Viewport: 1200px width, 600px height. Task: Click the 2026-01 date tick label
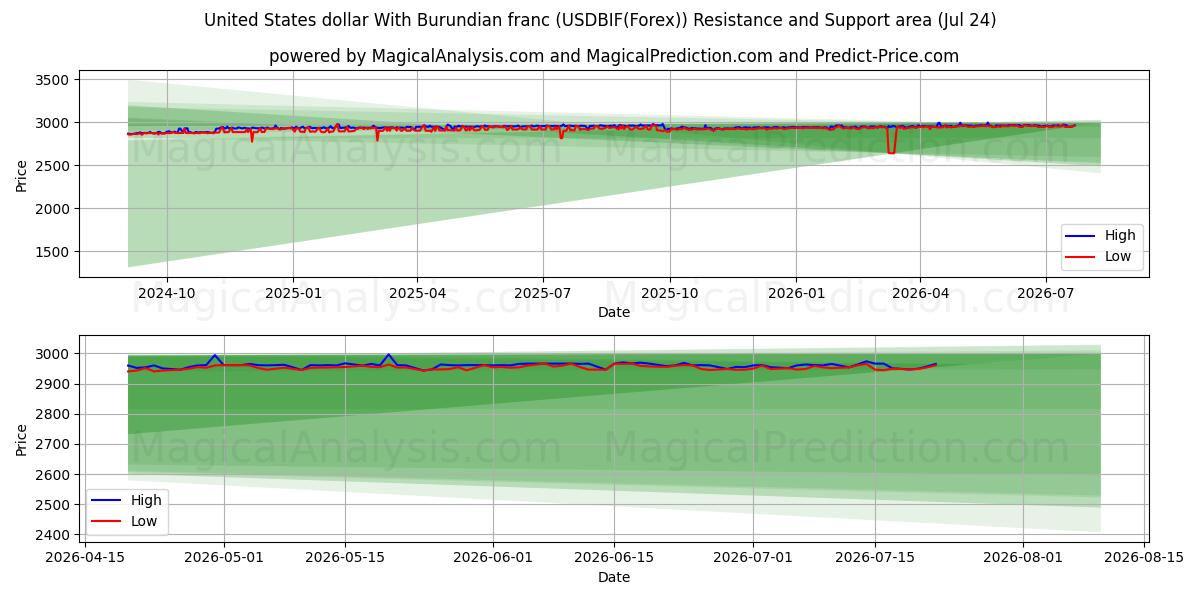coord(796,294)
